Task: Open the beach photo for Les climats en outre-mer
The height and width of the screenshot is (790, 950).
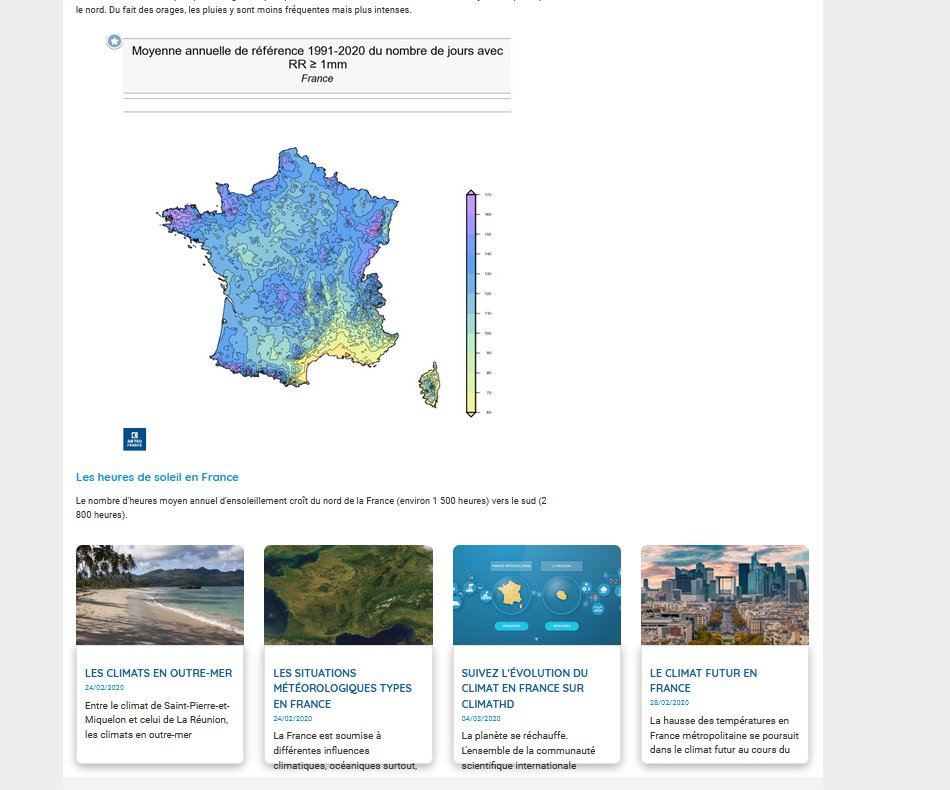Action: click(x=160, y=595)
